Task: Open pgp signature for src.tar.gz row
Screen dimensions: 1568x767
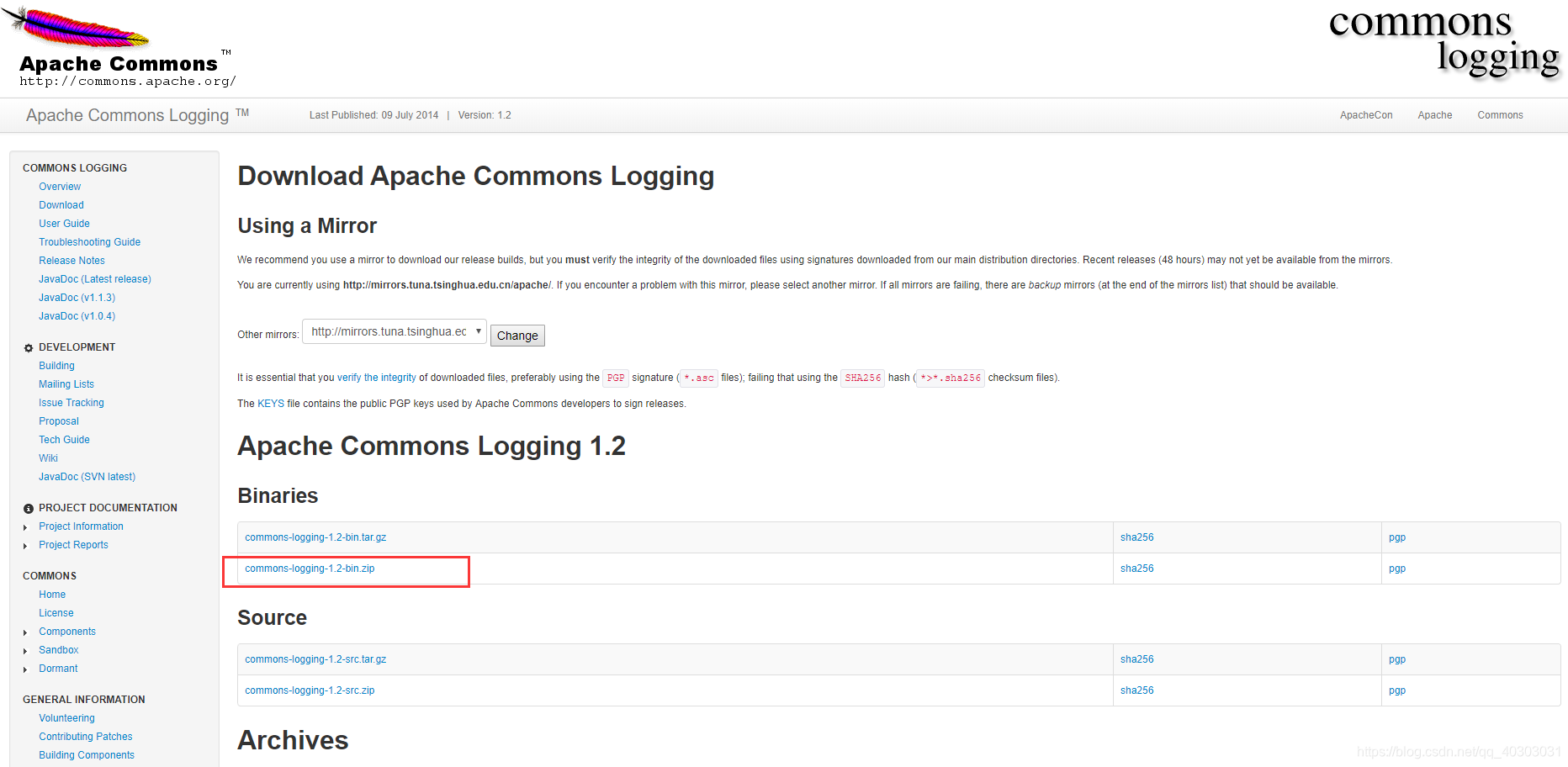Action: point(1397,659)
